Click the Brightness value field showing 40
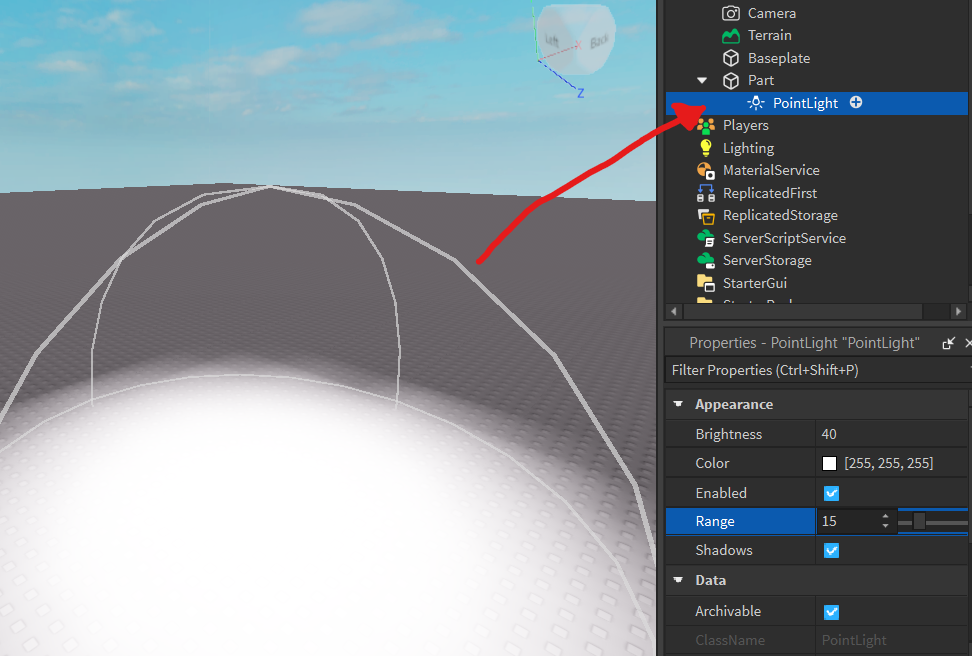The image size is (972, 656). pos(891,434)
